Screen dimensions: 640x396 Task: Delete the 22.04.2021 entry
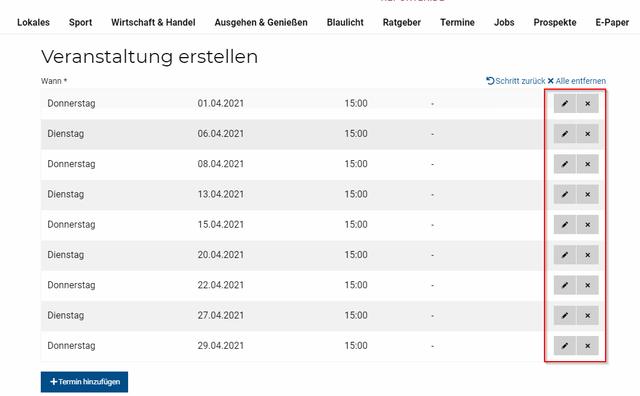coord(588,285)
